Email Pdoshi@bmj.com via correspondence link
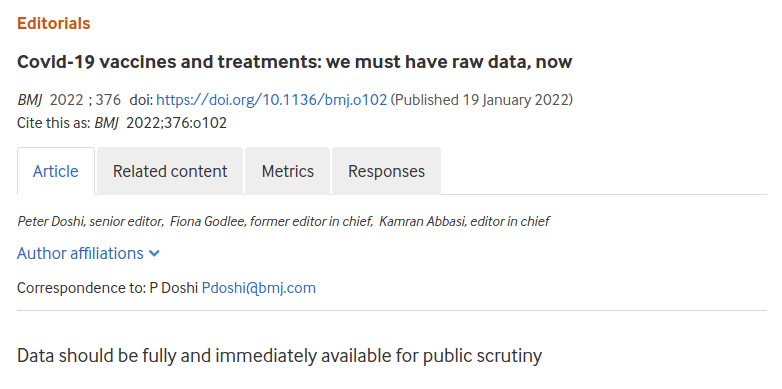782x389 pixels. [x=258, y=288]
